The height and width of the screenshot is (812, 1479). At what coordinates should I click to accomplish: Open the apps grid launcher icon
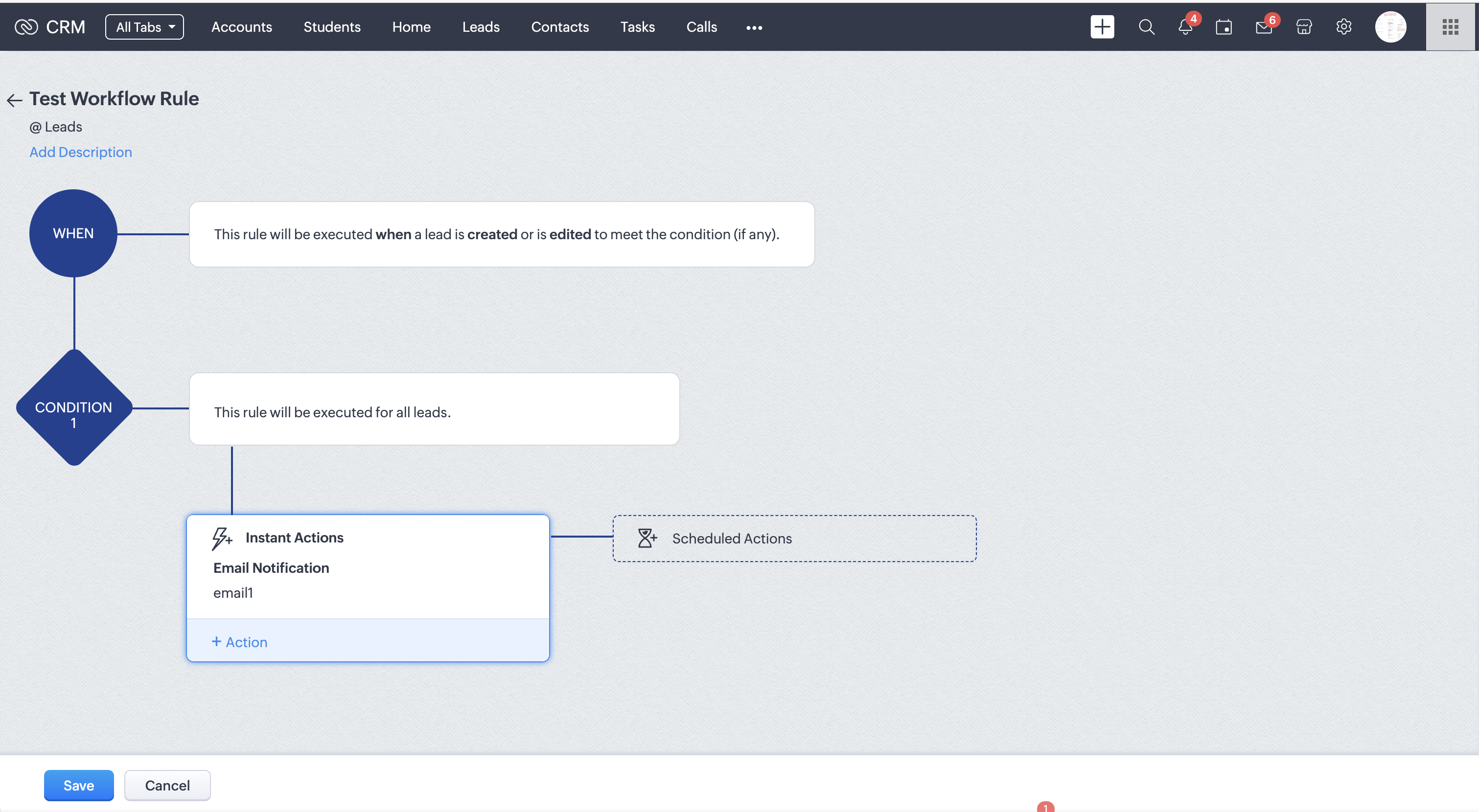click(x=1450, y=27)
